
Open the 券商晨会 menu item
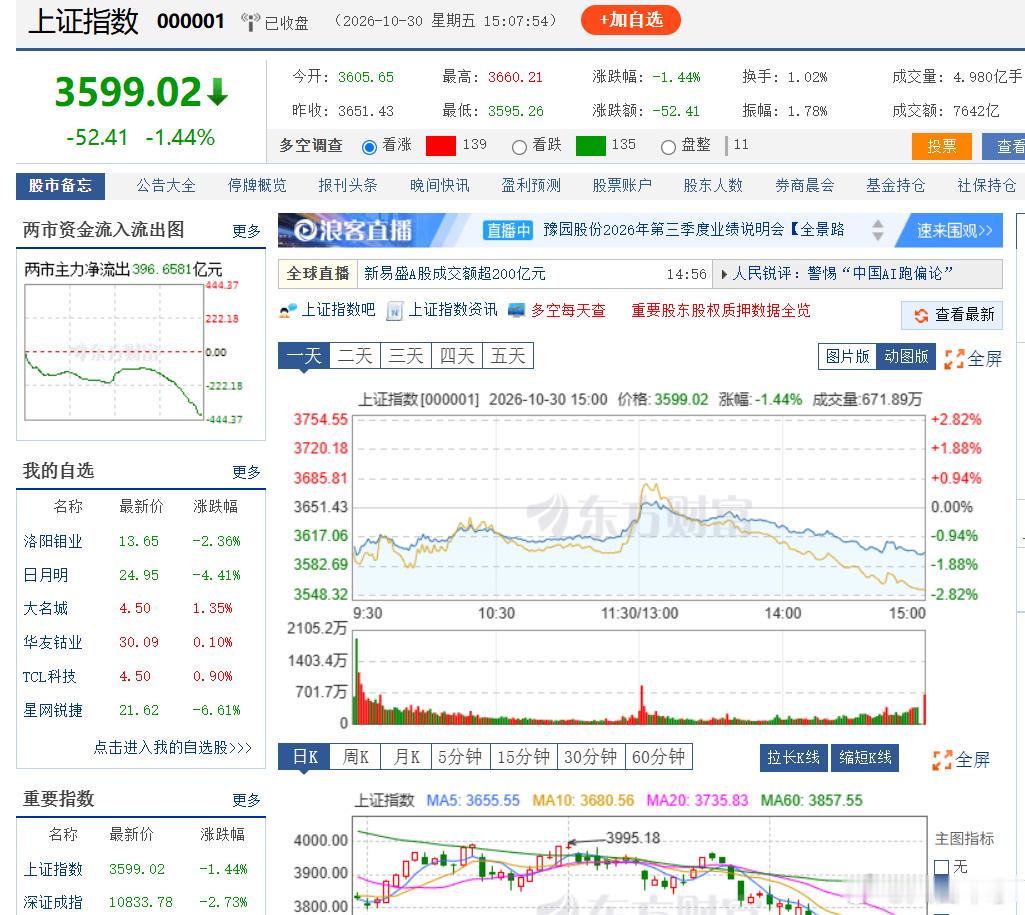click(805, 186)
